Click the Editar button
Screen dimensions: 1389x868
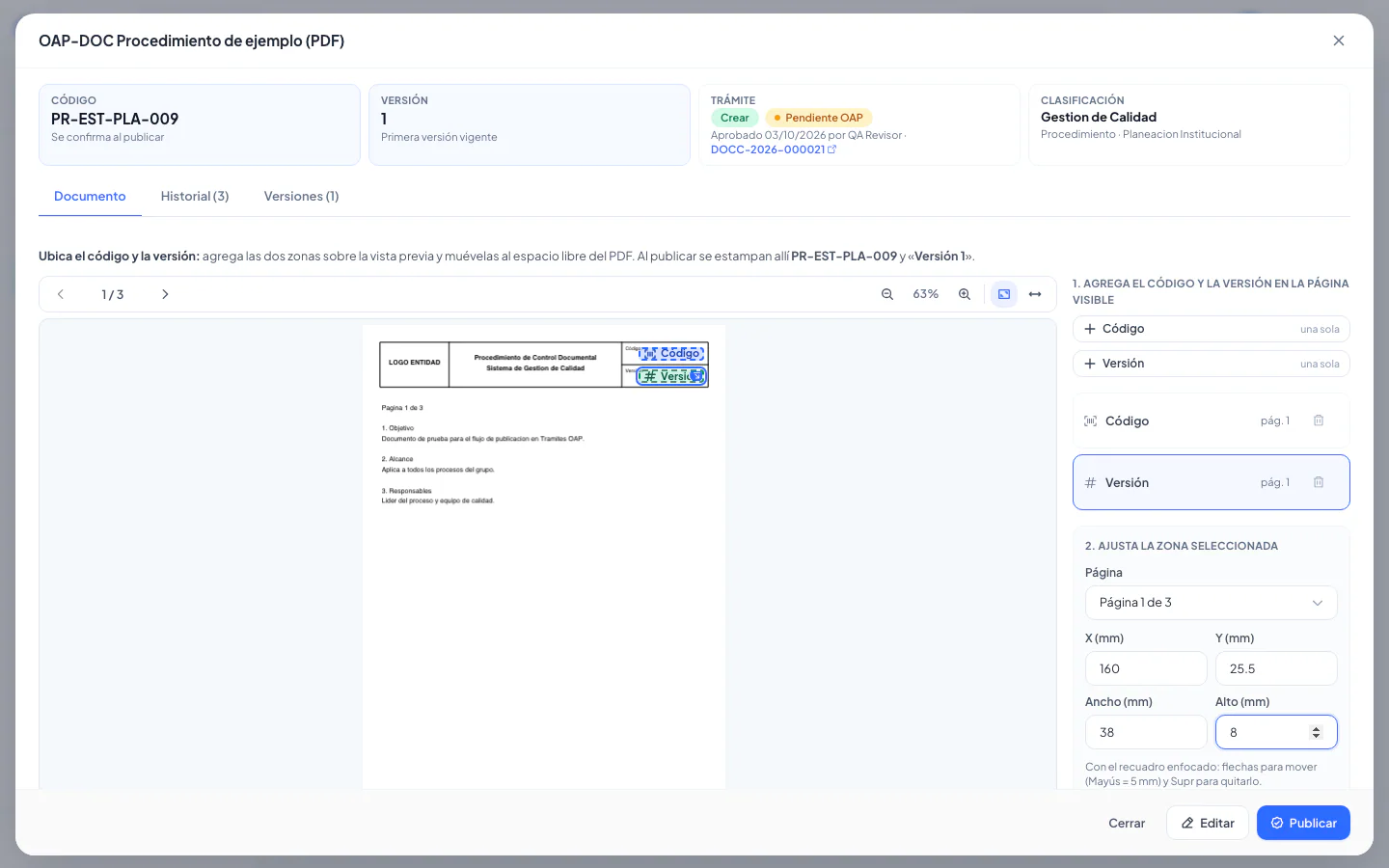pyautogui.click(x=1208, y=823)
